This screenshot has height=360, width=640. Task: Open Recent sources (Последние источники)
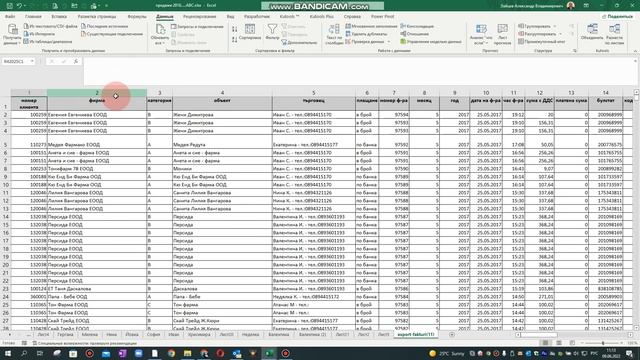(104, 26)
